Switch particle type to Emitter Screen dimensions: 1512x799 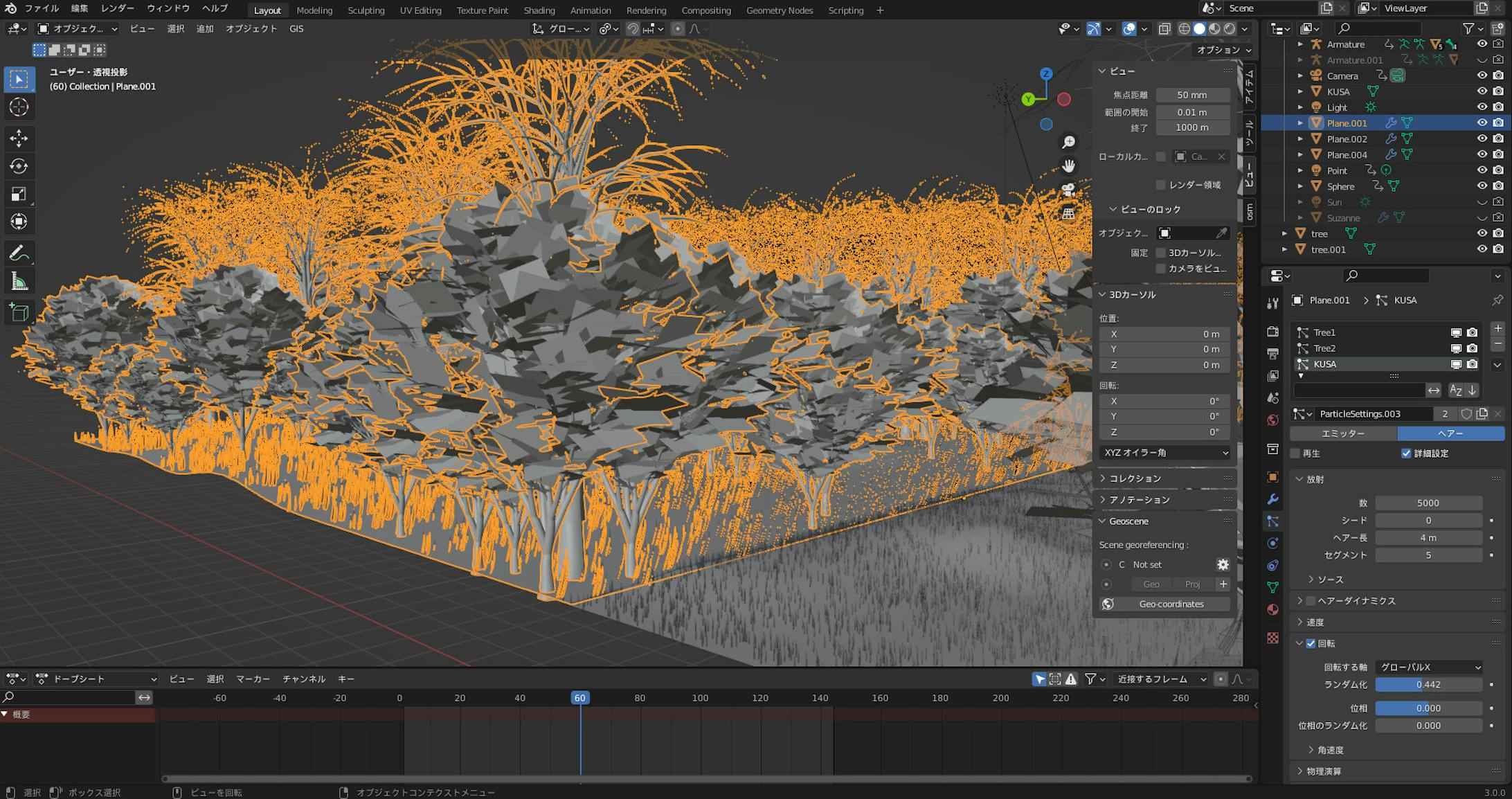click(1343, 433)
